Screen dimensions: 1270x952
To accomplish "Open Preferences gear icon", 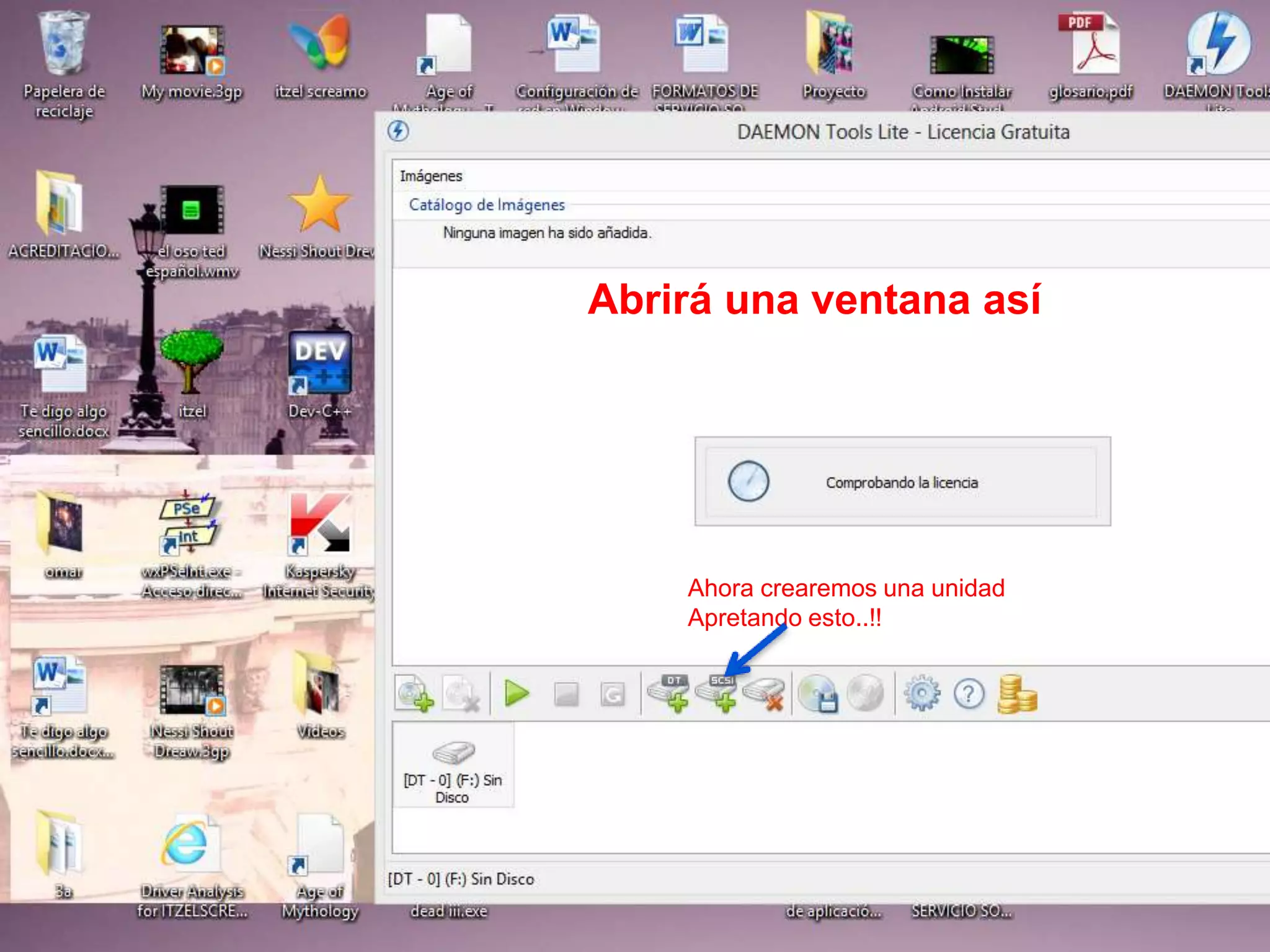I will pos(921,694).
